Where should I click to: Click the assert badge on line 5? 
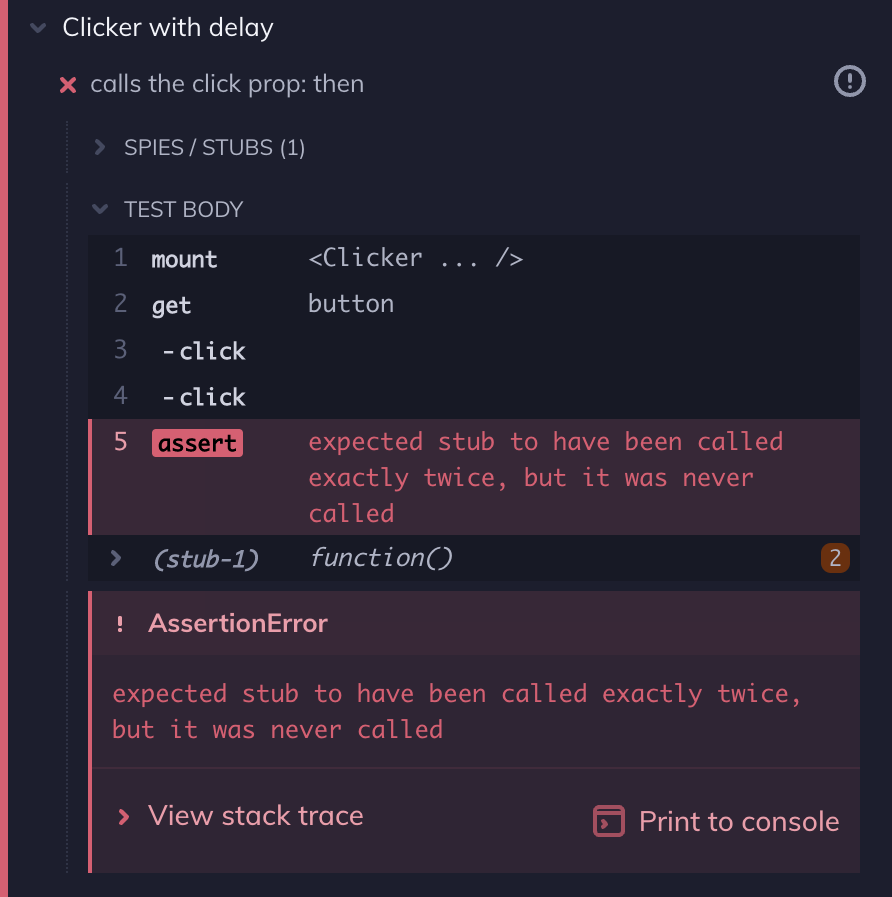tap(197, 443)
